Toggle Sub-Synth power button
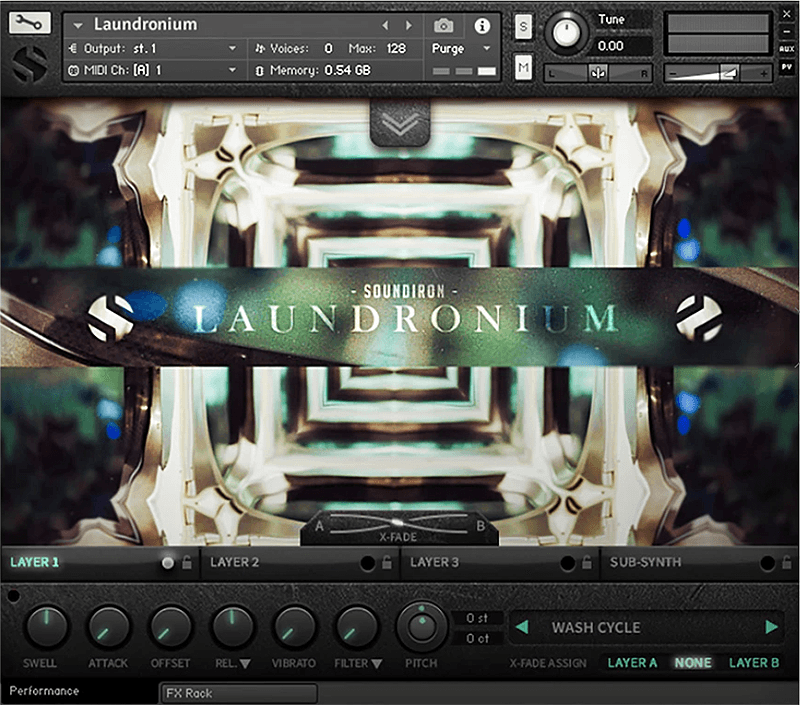 [x=767, y=563]
